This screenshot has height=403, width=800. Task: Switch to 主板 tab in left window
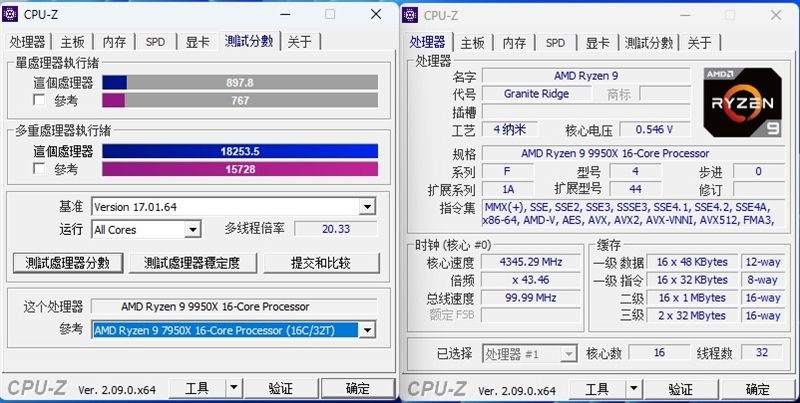72,42
